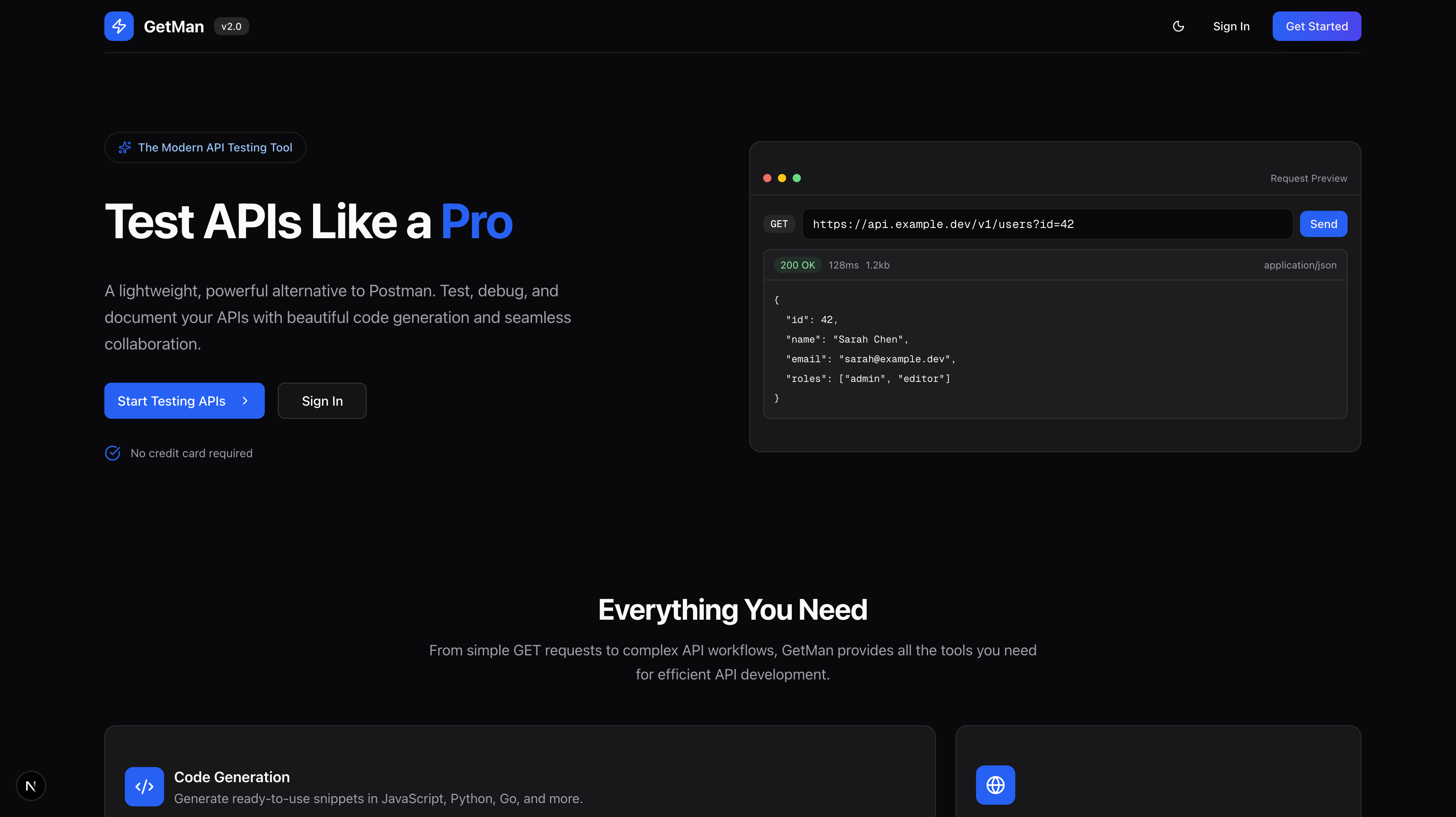Click the API URL input field
Image resolution: width=1456 pixels, height=817 pixels.
pyautogui.click(x=1047, y=224)
